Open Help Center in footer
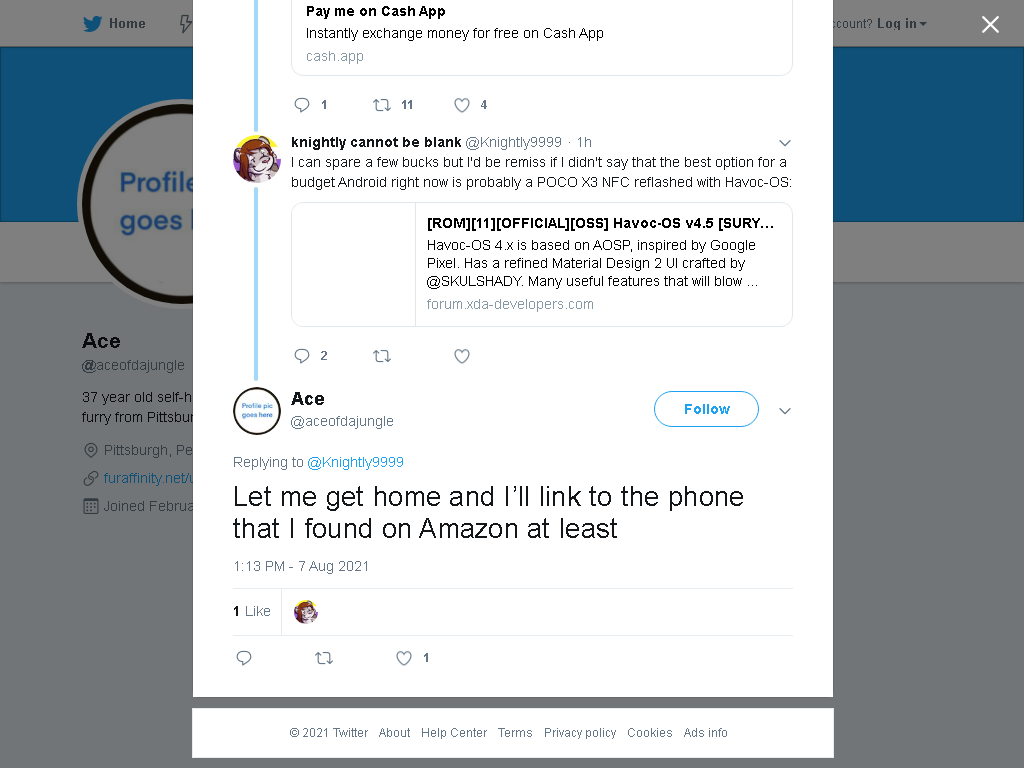1024x768 pixels. click(x=454, y=733)
